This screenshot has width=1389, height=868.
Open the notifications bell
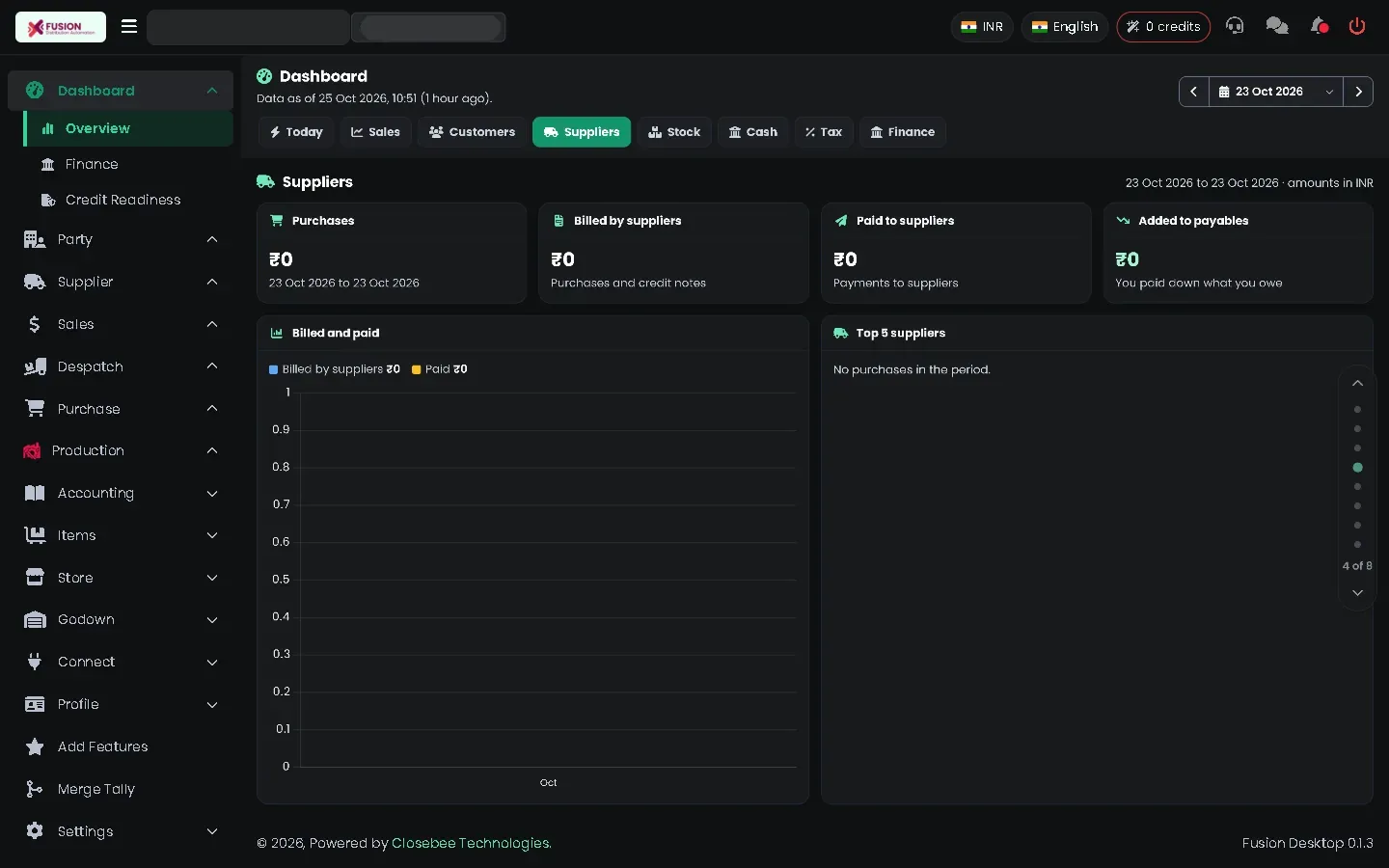[x=1319, y=26]
